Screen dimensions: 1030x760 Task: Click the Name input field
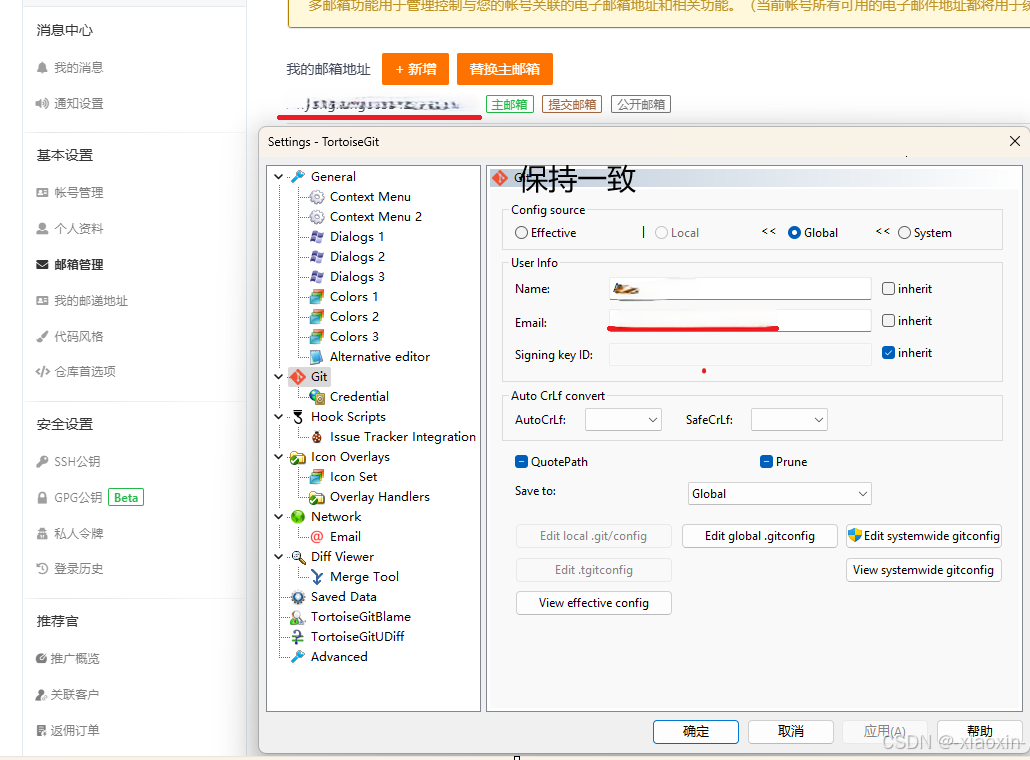[x=740, y=288]
